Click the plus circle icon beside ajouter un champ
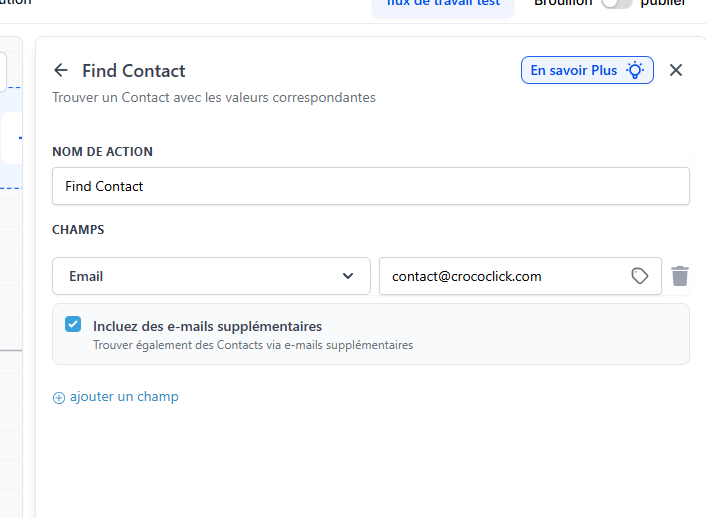Viewport: 706px width, 518px height. click(x=59, y=398)
